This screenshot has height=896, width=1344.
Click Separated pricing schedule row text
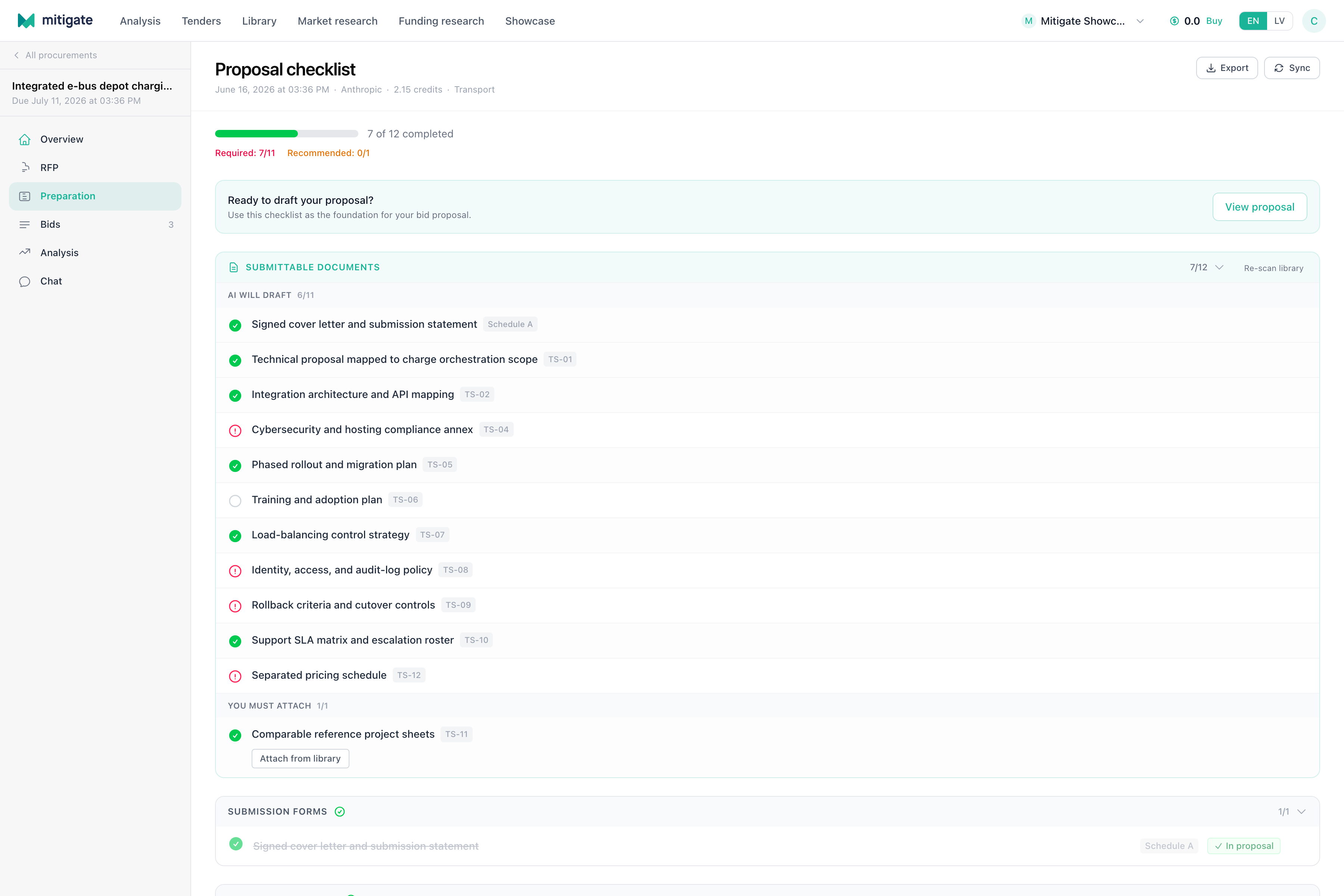[319, 675]
